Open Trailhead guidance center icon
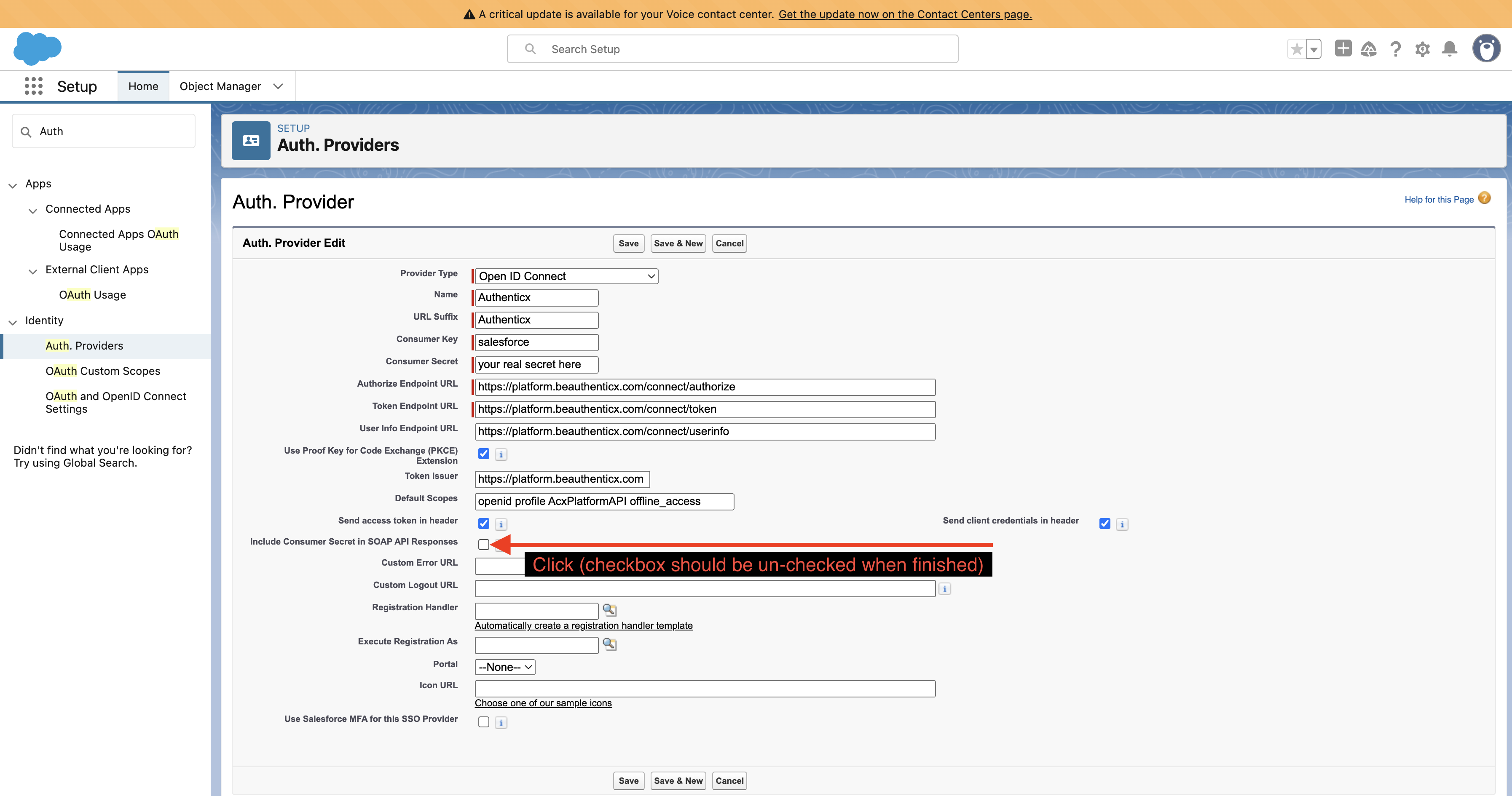This screenshot has width=1512, height=796. (x=1369, y=49)
